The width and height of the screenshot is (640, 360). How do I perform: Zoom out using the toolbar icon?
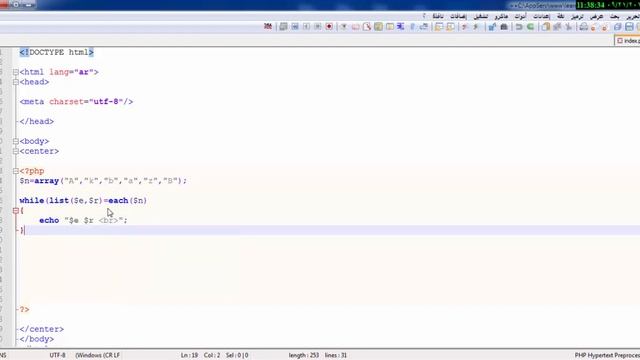(464, 27)
